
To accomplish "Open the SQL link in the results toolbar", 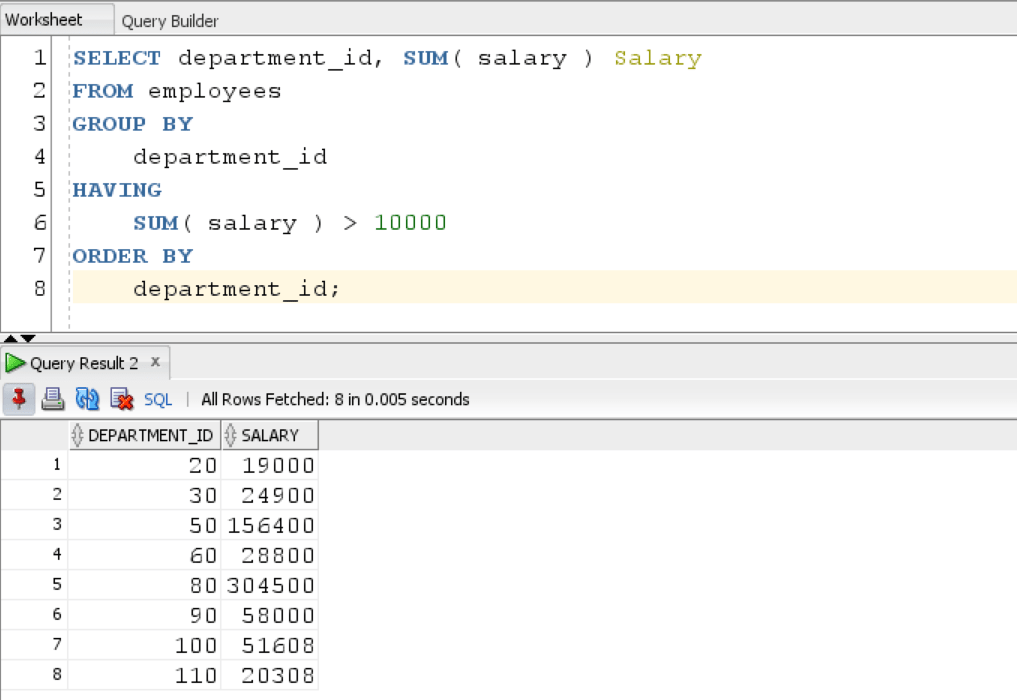I will point(158,399).
